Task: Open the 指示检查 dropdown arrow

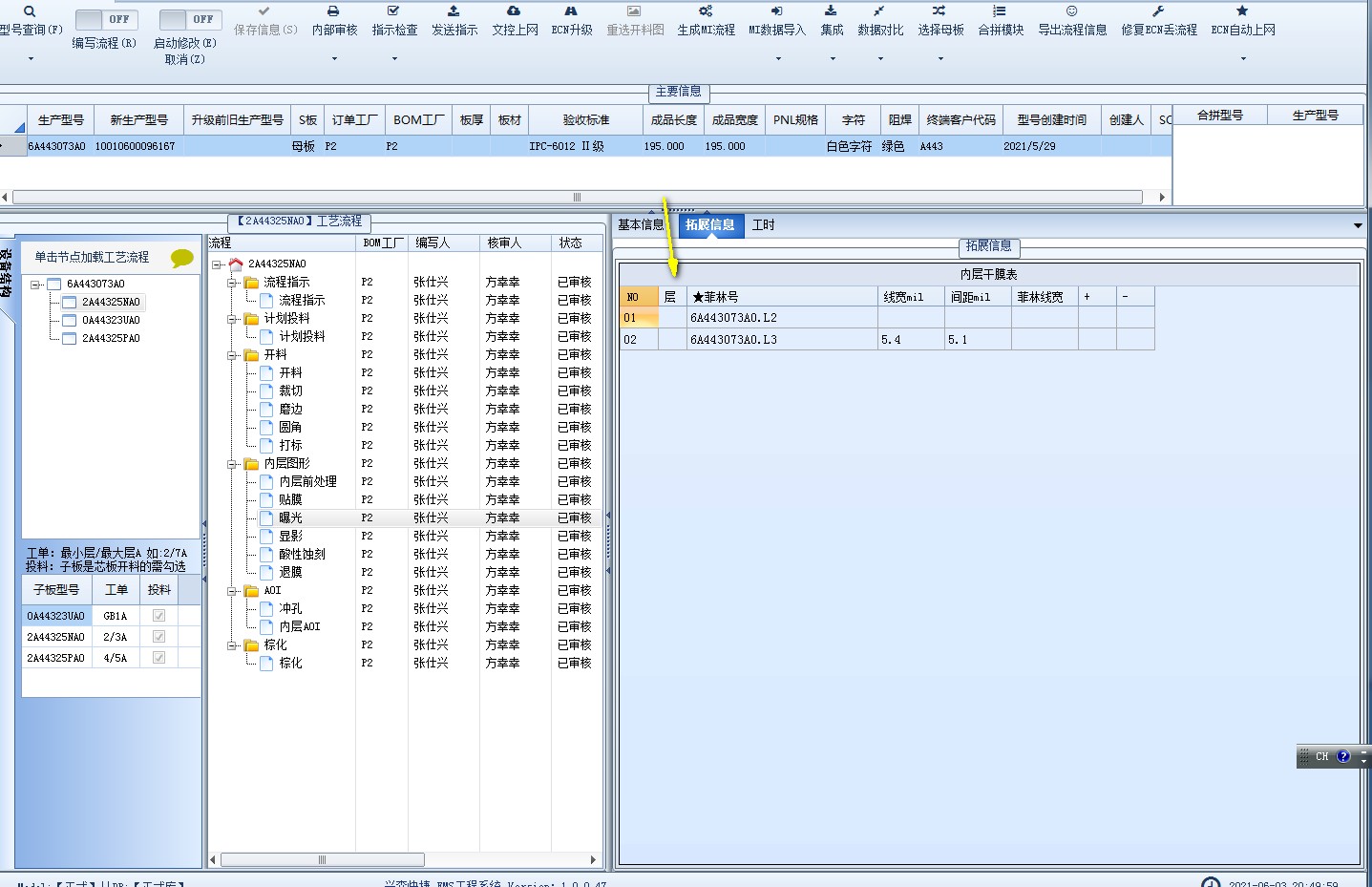Action: (x=393, y=59)
